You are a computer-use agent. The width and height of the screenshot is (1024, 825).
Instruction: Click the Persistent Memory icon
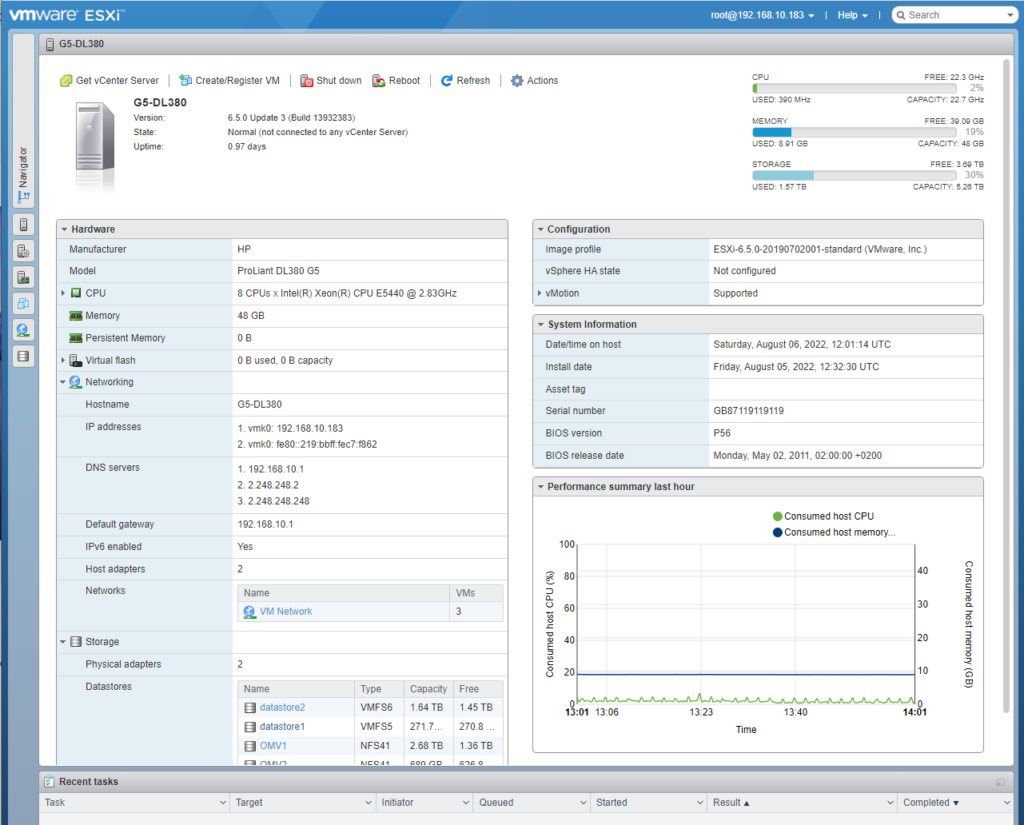click(x=76, y=338)
